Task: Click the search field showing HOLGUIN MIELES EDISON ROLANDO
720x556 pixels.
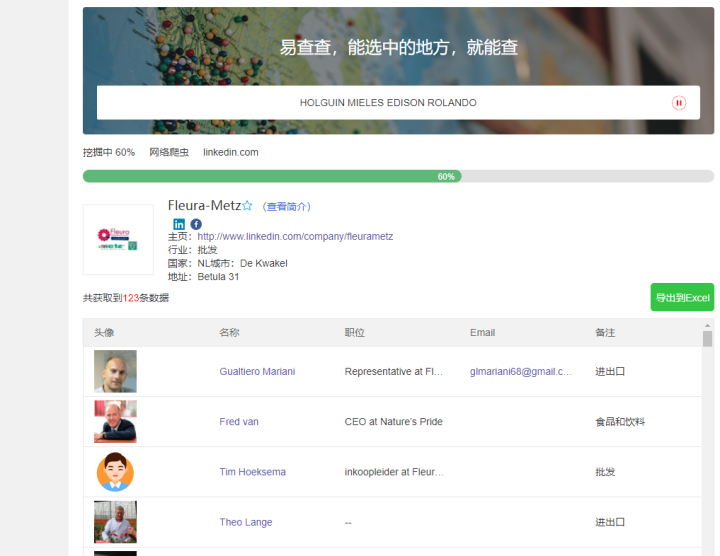Action: tap(398, 102)
